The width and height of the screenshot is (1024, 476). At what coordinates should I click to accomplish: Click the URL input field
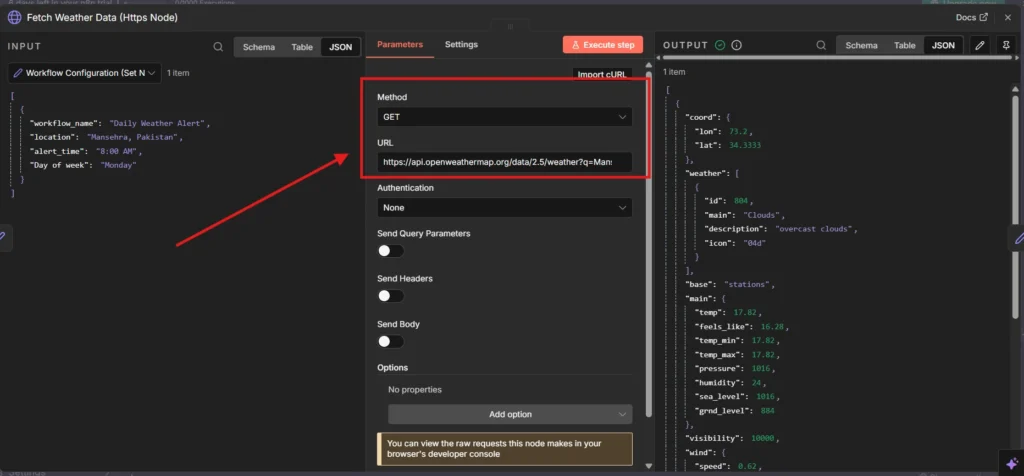click(x=504, y=162)
